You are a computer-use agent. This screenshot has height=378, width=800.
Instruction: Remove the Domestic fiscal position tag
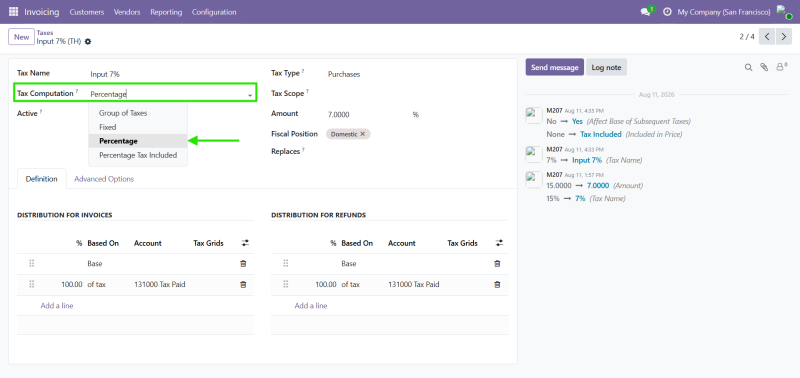point(363,134)
